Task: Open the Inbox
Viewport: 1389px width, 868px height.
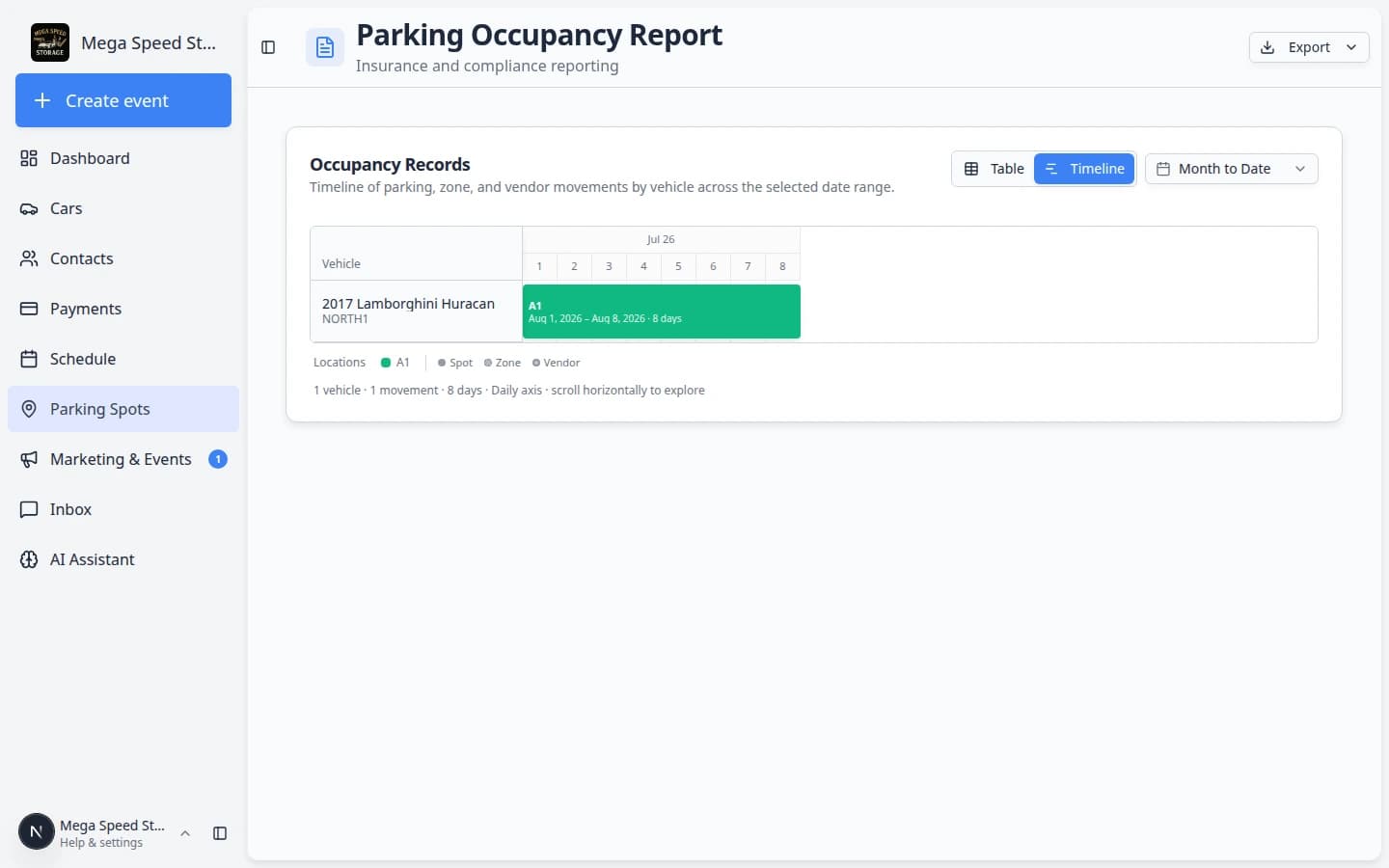Action: click(x=123, y=509)
